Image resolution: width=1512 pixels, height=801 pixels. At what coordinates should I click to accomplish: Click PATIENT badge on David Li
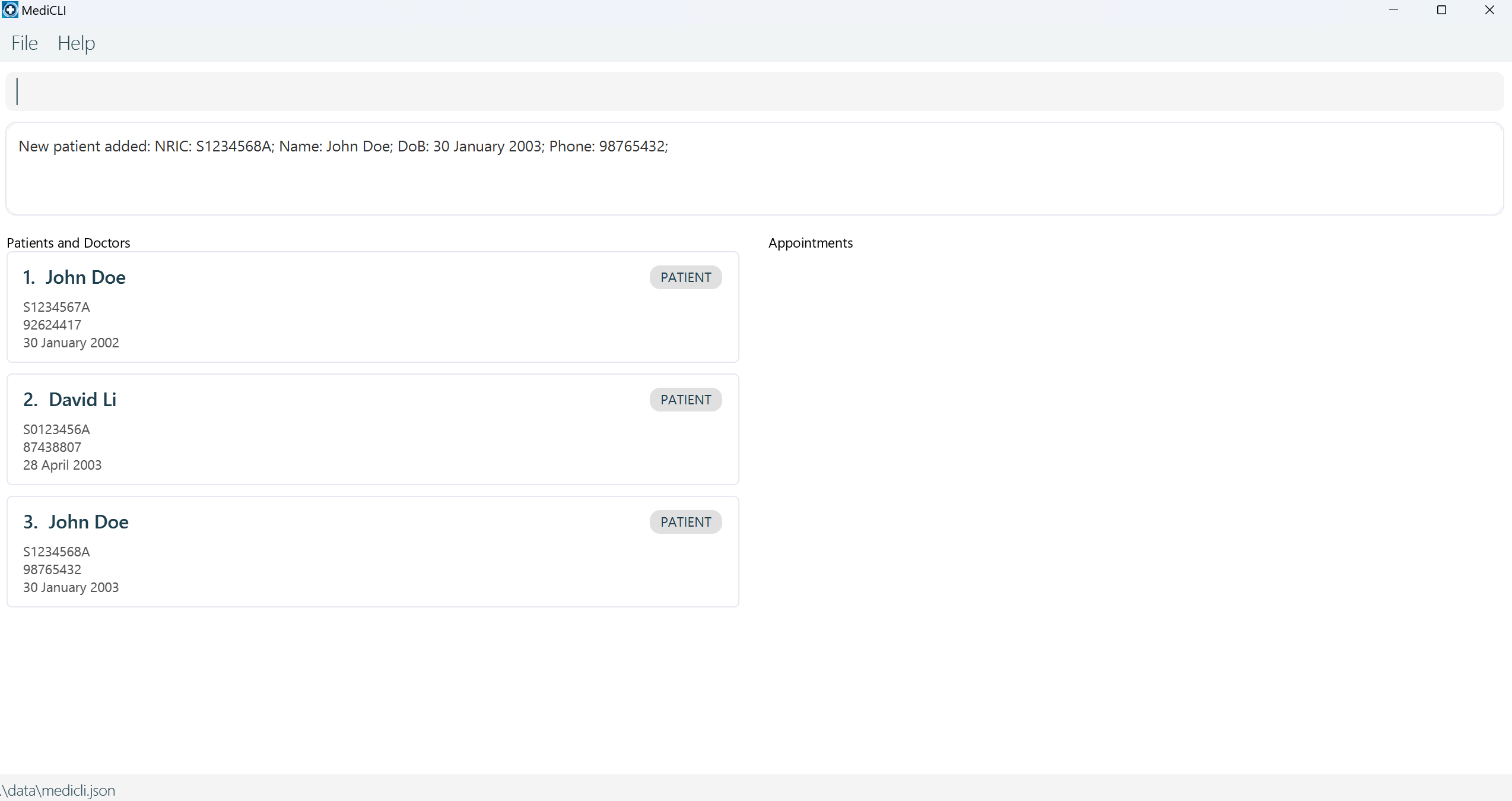coord(685,400)
